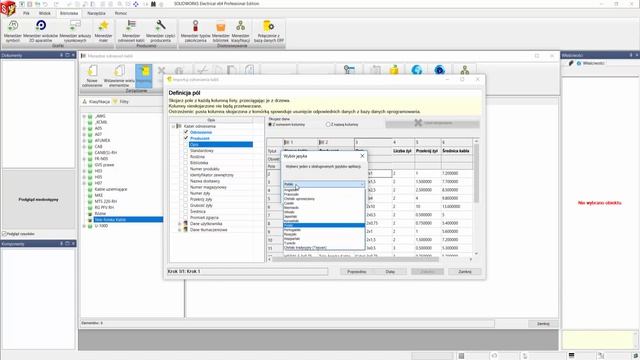Click Dalej button in import wizard
640x360 pixels.
click(x=390, y=271)
